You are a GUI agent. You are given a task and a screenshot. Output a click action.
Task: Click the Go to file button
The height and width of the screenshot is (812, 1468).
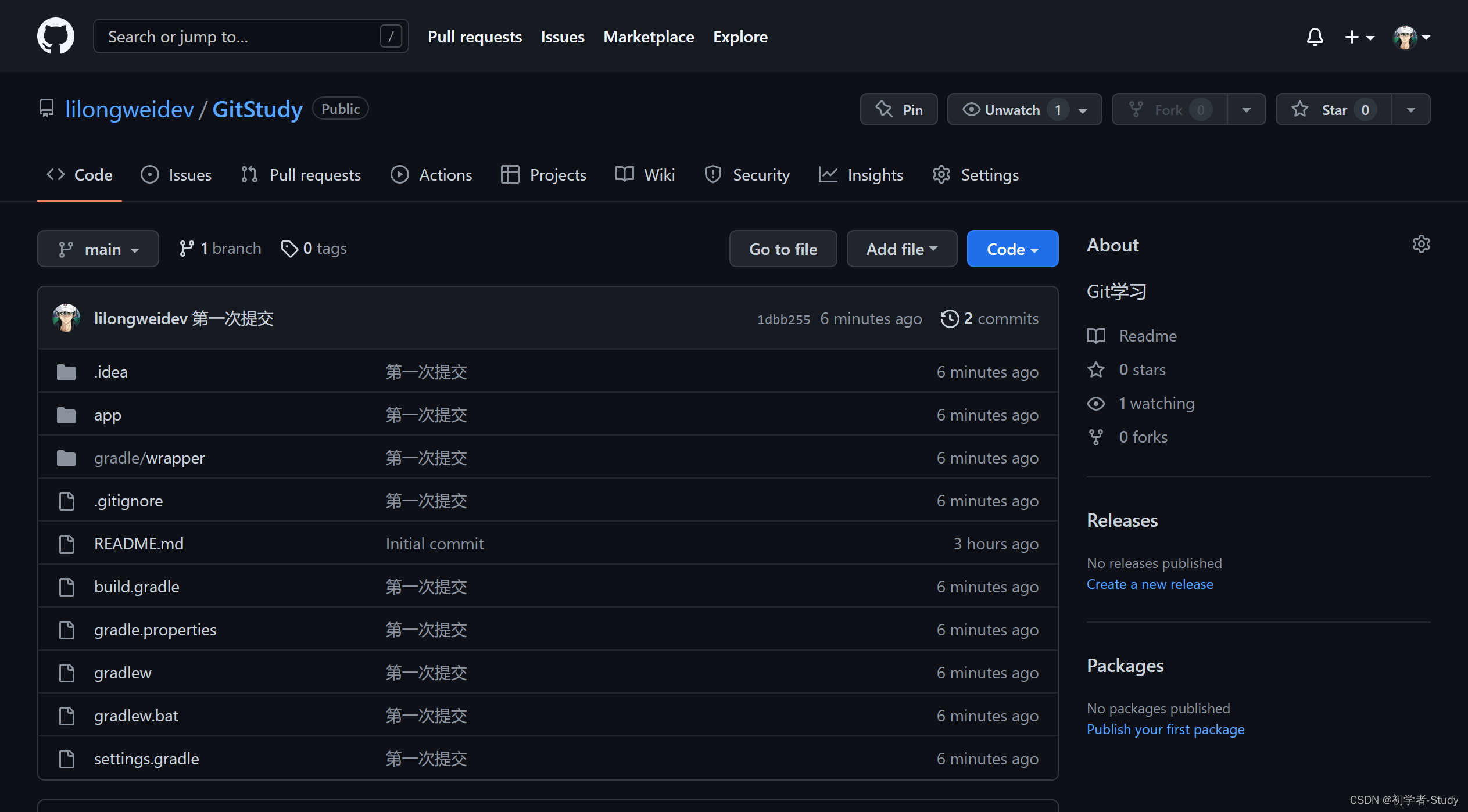783,248
